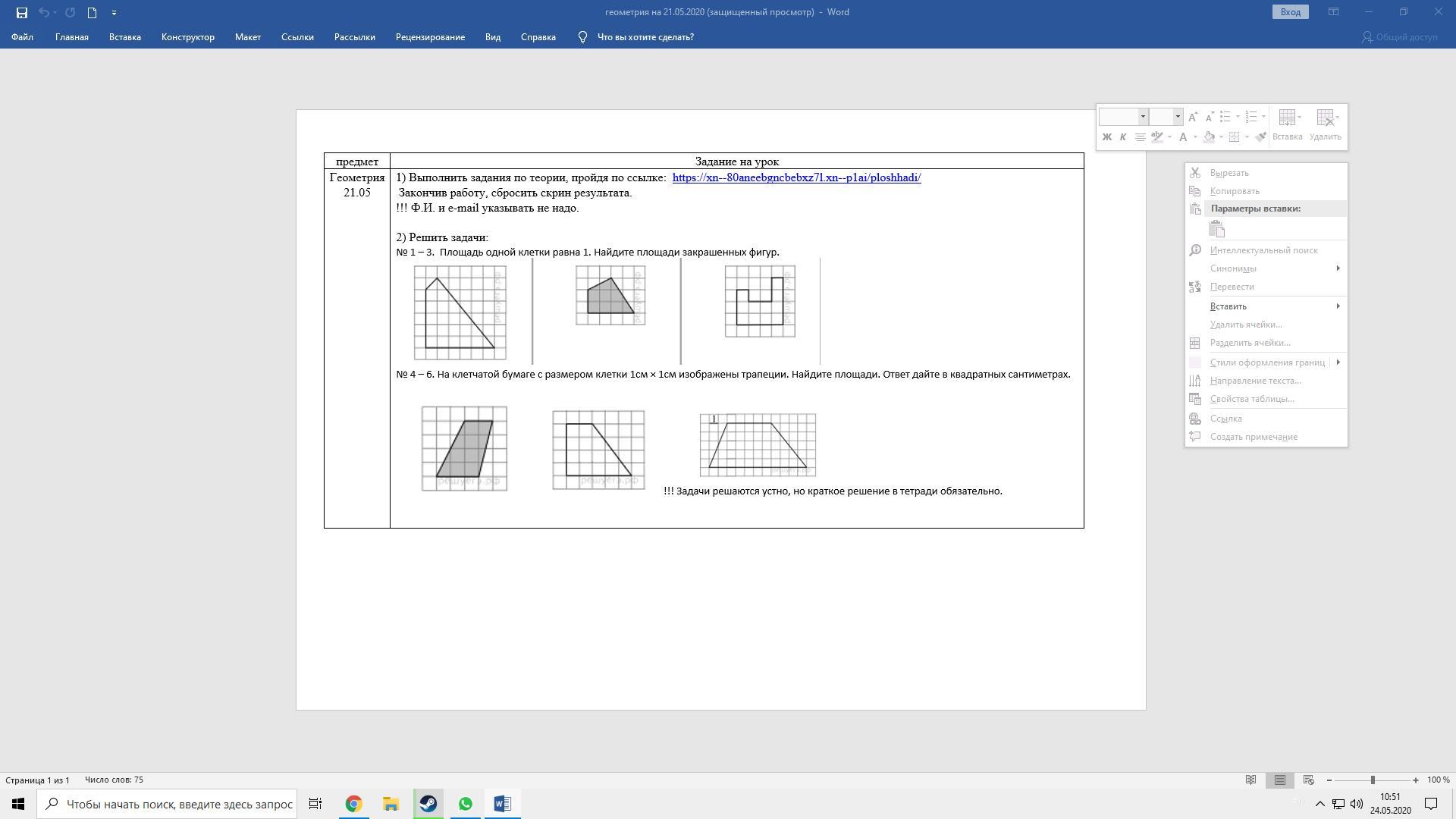Click the paste options clipboard icon
The width and height of the screenshot is (1456, 819).
pyautogui.click(x=1216, y=229)
